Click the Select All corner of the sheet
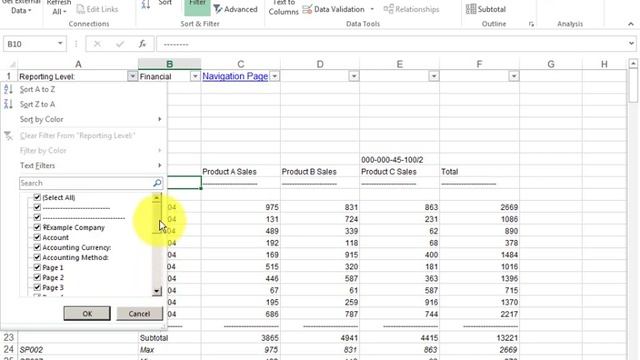 (9, 64)
